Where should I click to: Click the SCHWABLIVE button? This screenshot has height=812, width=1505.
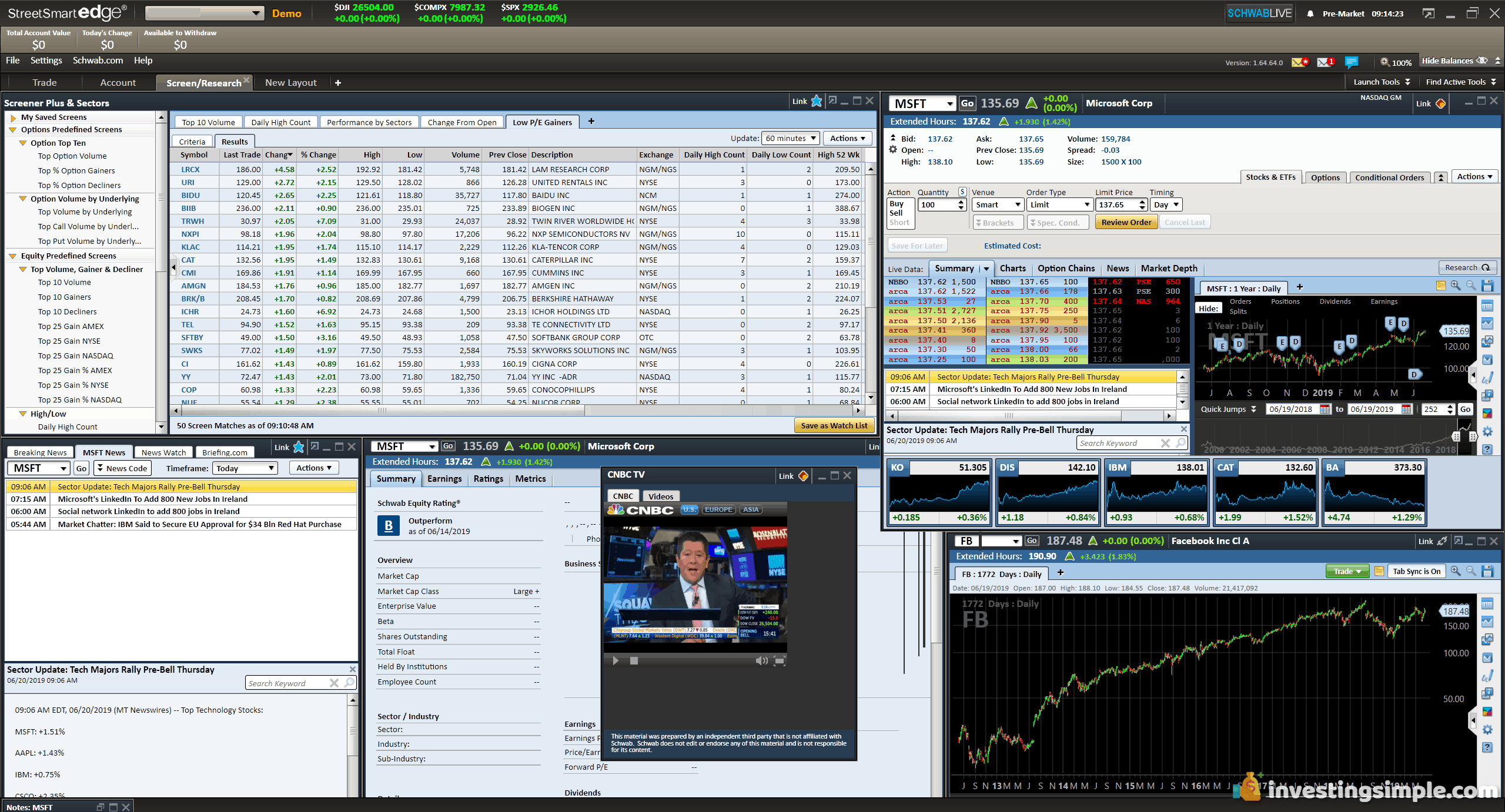[1259, 13]
